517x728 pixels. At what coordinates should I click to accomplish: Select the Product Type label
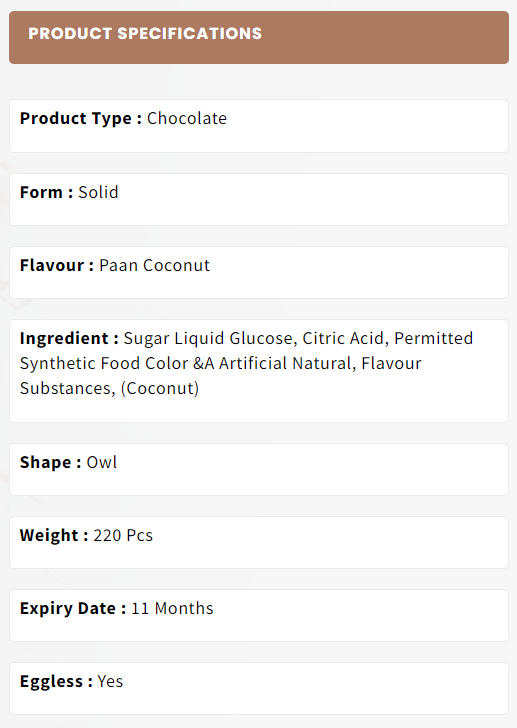pyautogui.click(x=81, y=119)
